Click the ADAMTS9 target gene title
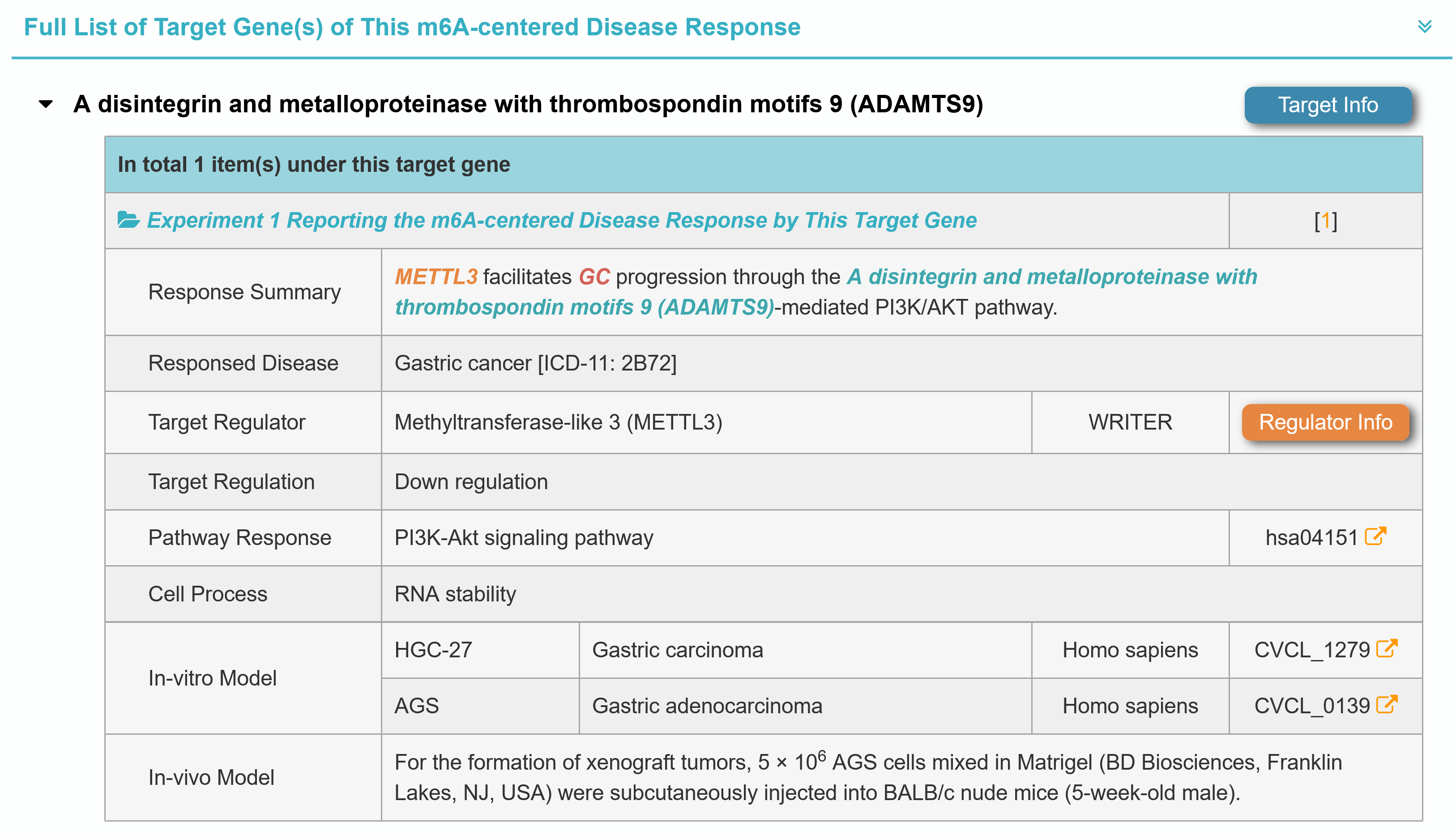Screen dimensions: 1456x835 tap(528, 104)
